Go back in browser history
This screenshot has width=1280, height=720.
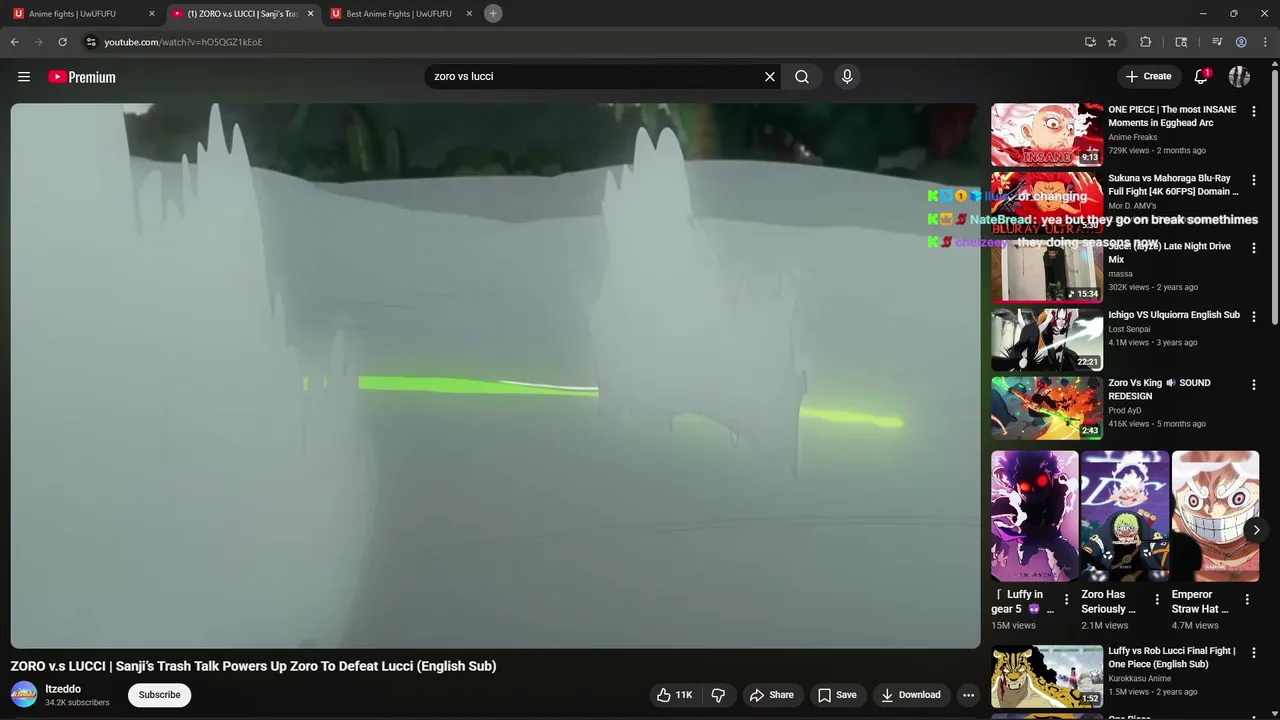point(14,42)
